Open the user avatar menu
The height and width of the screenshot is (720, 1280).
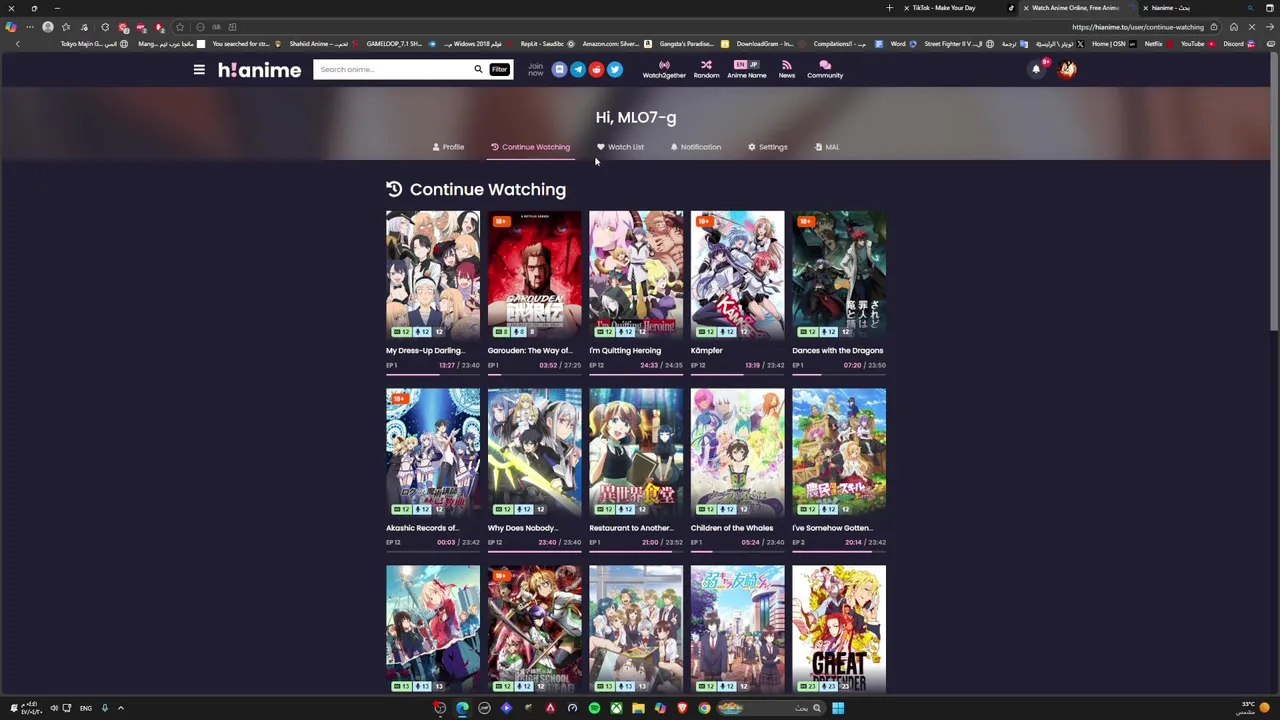(1068, 69)
